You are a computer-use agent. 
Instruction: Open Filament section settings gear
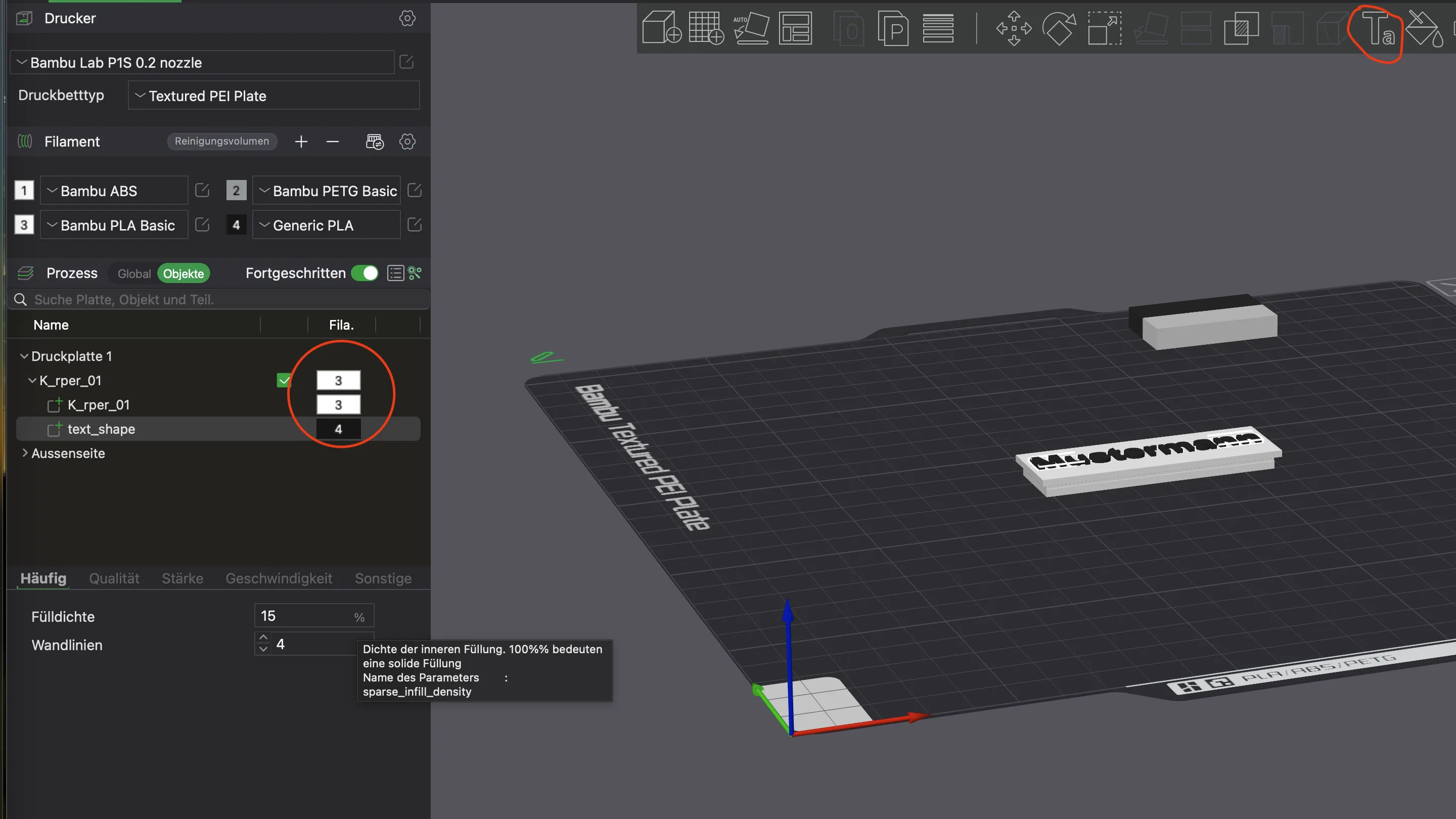click(x=407, y=142)
